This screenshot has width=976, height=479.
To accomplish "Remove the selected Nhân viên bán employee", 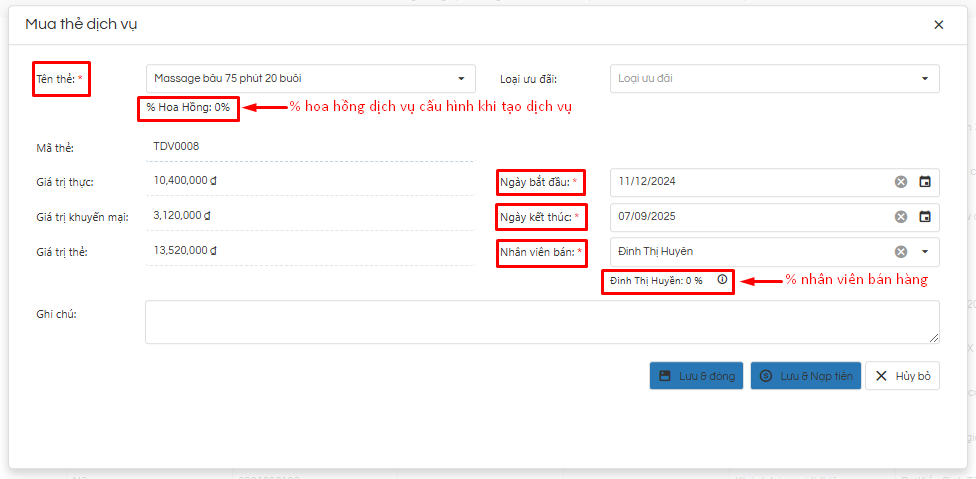I will click(x=900, y=252).
